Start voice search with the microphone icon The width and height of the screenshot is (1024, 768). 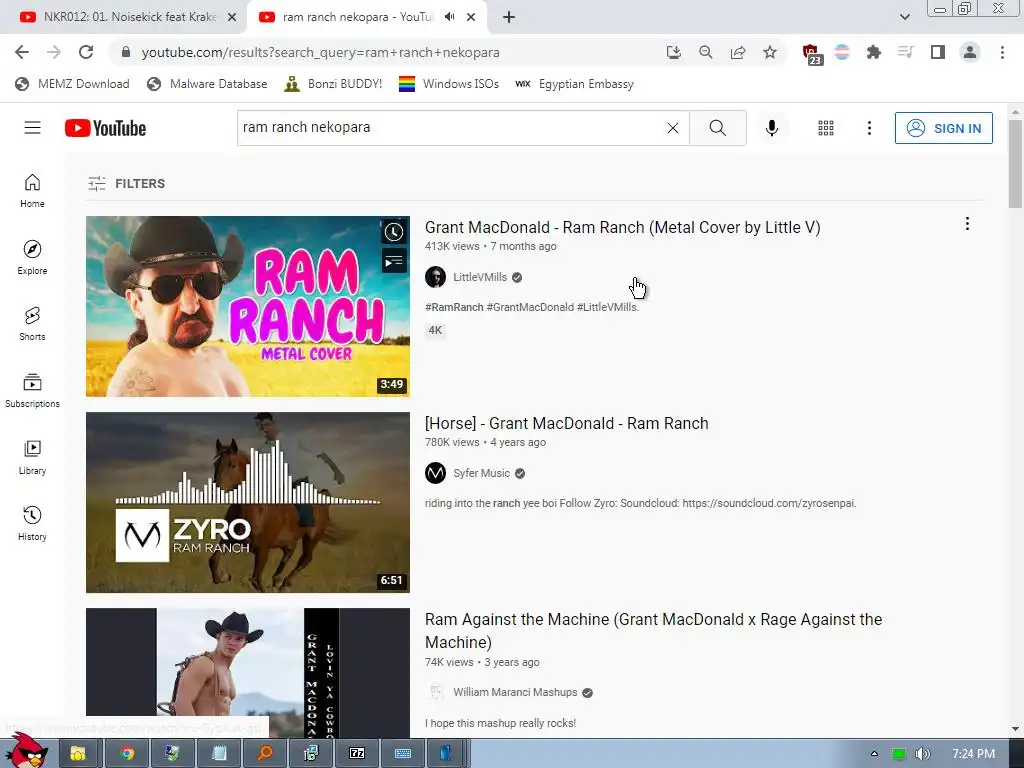[772, 128]
